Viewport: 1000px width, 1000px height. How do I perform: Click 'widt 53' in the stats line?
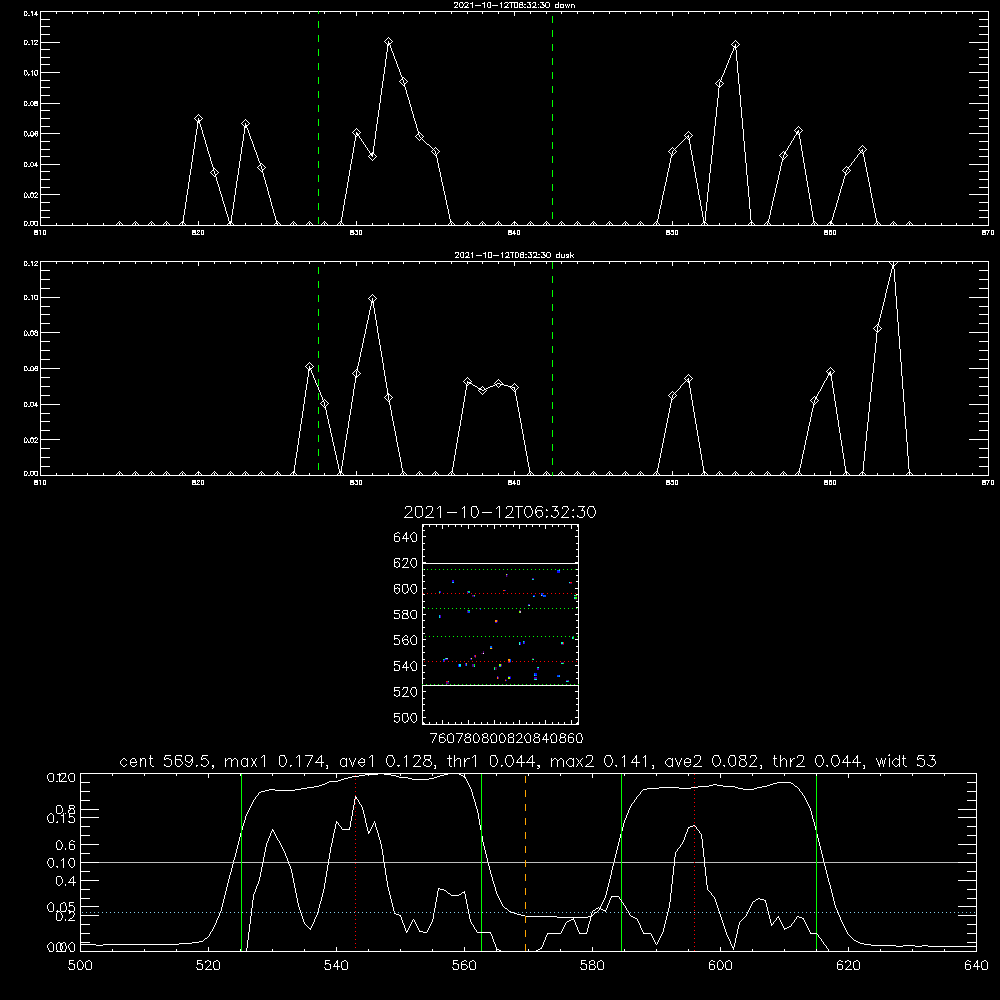point(906,761)
